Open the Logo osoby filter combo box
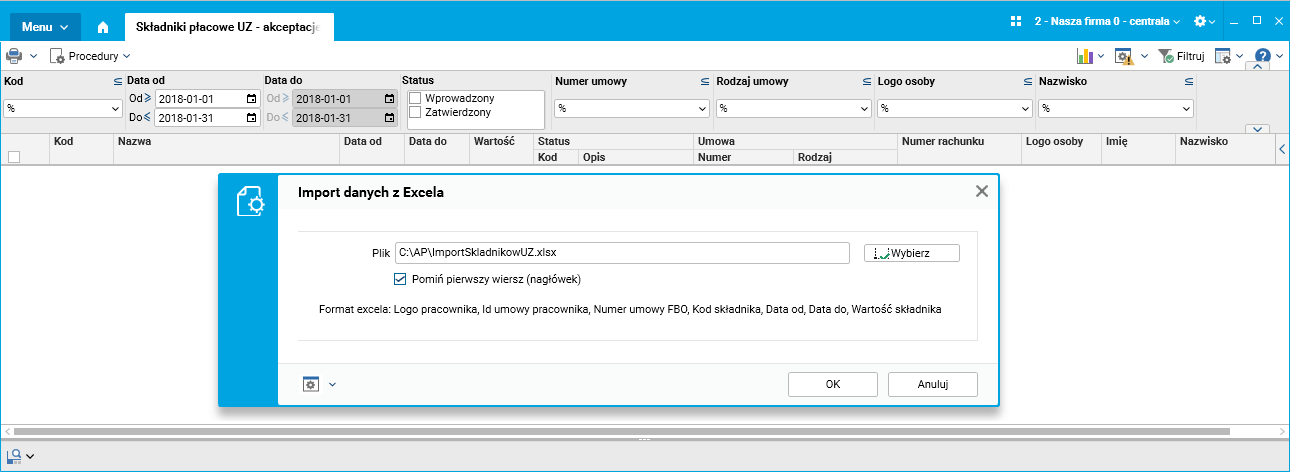The image size is (1290, 472). [955, 108]
